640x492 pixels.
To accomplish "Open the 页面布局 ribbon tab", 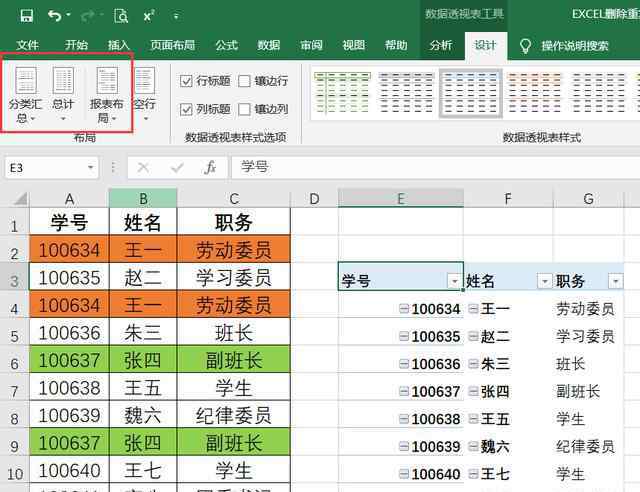I will click(172, 45).
